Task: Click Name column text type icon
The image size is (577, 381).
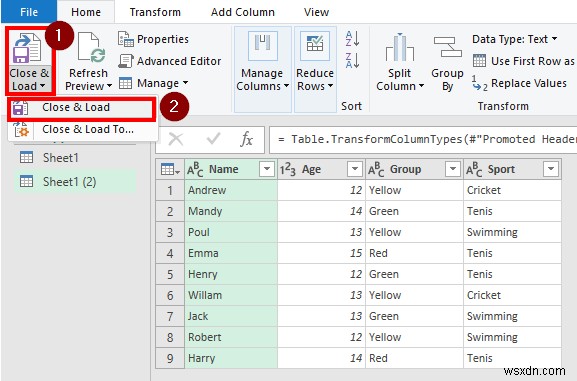Action: pyautogui.click(x=195, y=169)
